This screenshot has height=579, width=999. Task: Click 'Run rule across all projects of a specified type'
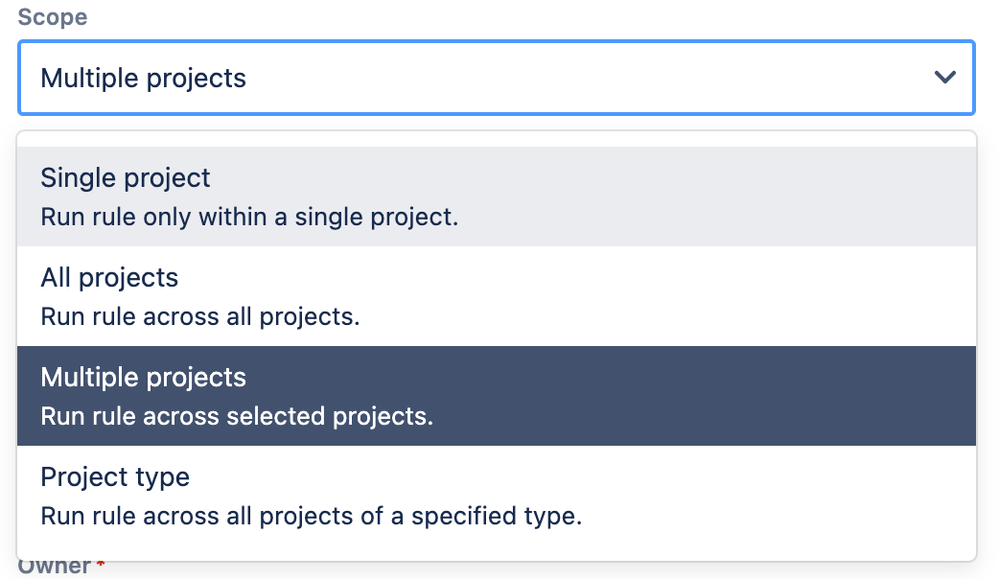point(311,516)
